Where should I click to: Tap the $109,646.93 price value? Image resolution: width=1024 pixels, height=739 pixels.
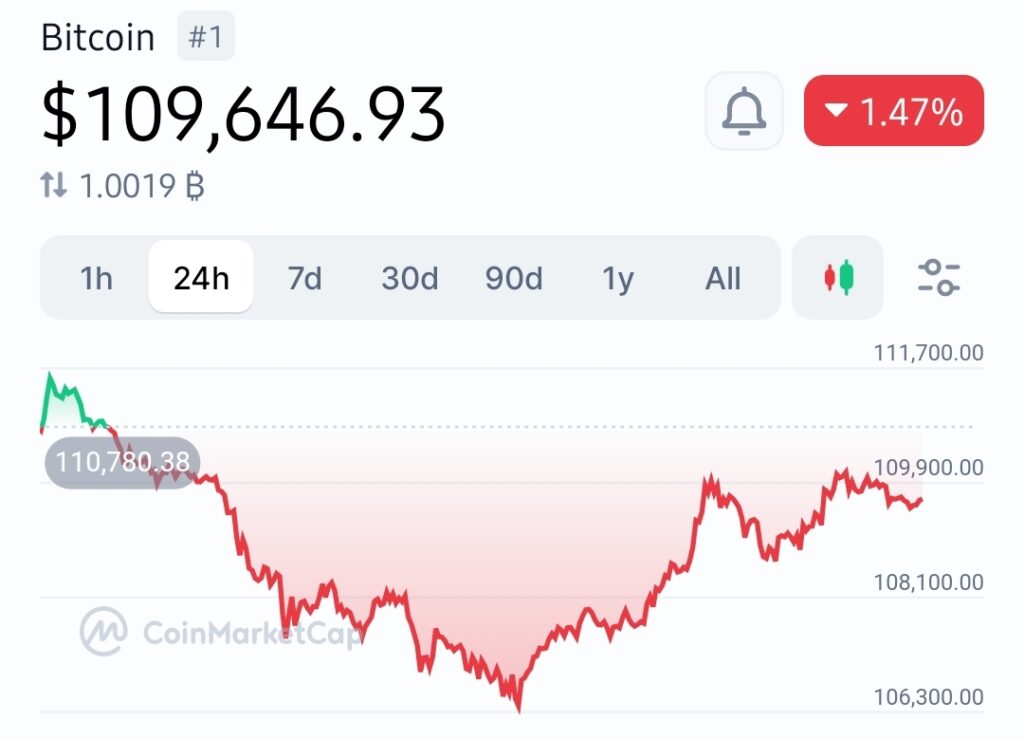point(243,113)
